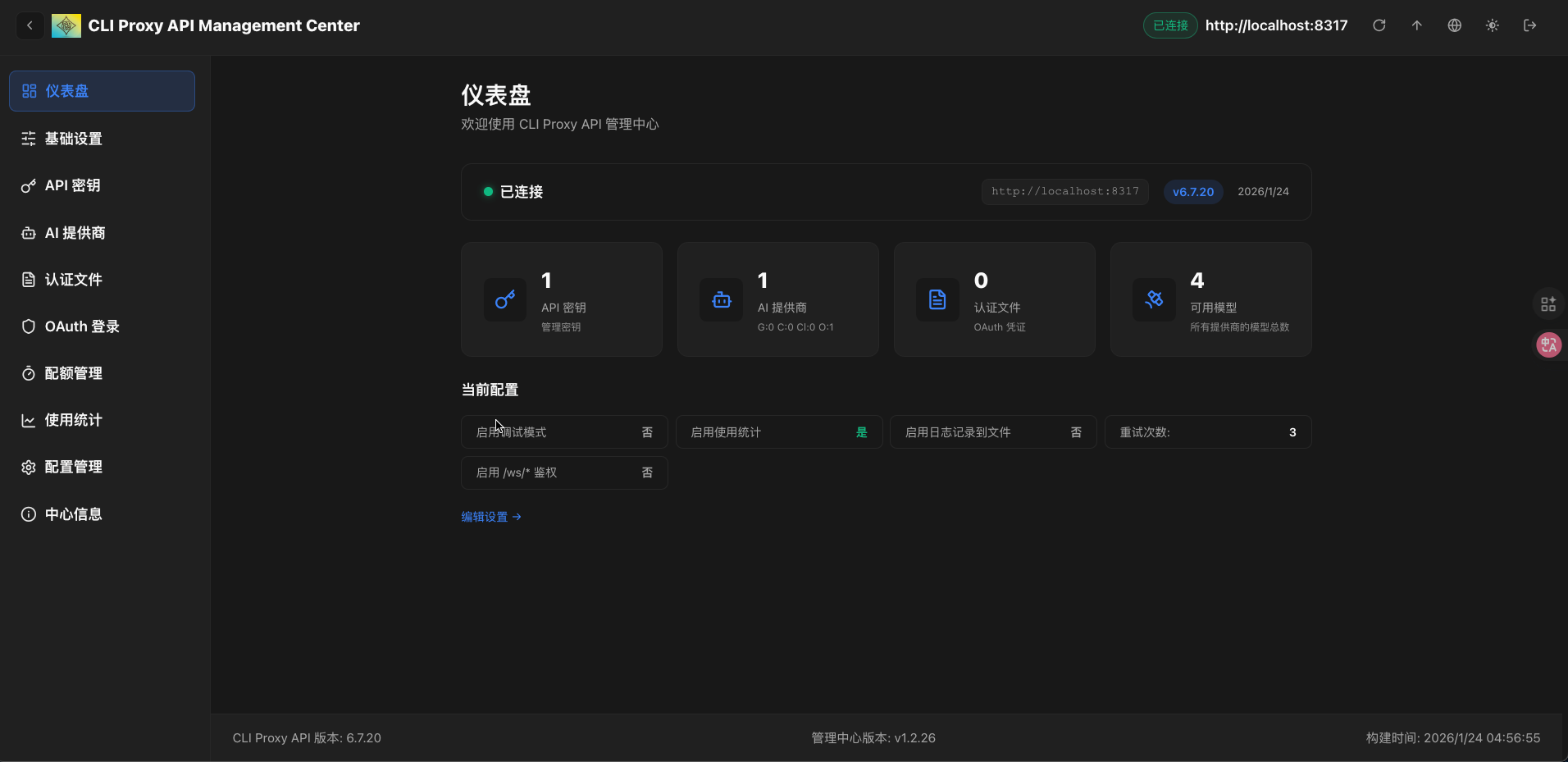Viewport: 1568px width, 762px height.
Task: Click the 当前配置 section heading
Action: [x=490, y=390]
